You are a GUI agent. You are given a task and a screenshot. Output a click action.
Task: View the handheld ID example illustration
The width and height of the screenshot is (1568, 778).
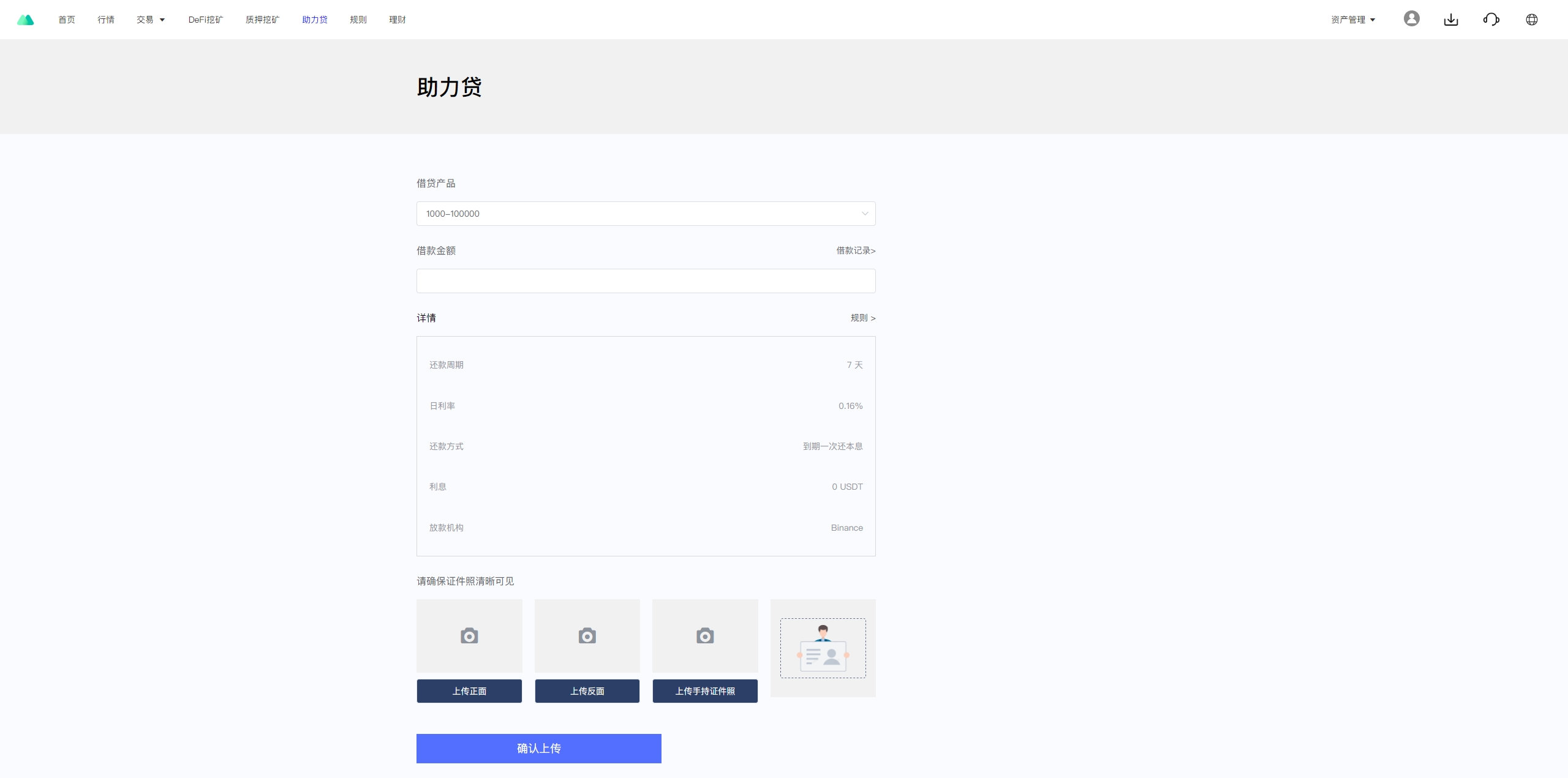point(823,648)
